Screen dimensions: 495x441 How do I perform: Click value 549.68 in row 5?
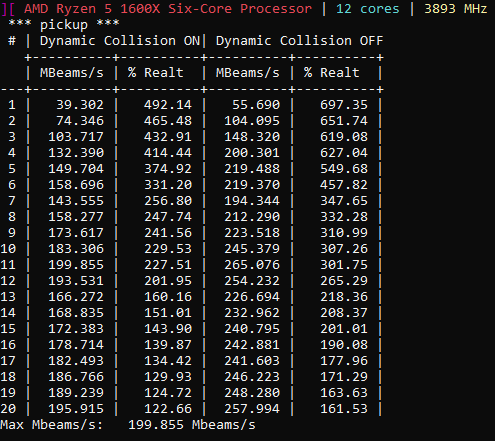click(x=344, y=169)
